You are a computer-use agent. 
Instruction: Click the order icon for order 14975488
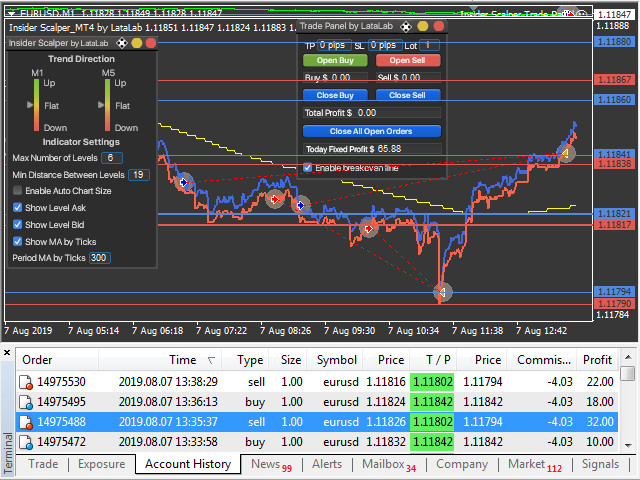pos(26,422)
